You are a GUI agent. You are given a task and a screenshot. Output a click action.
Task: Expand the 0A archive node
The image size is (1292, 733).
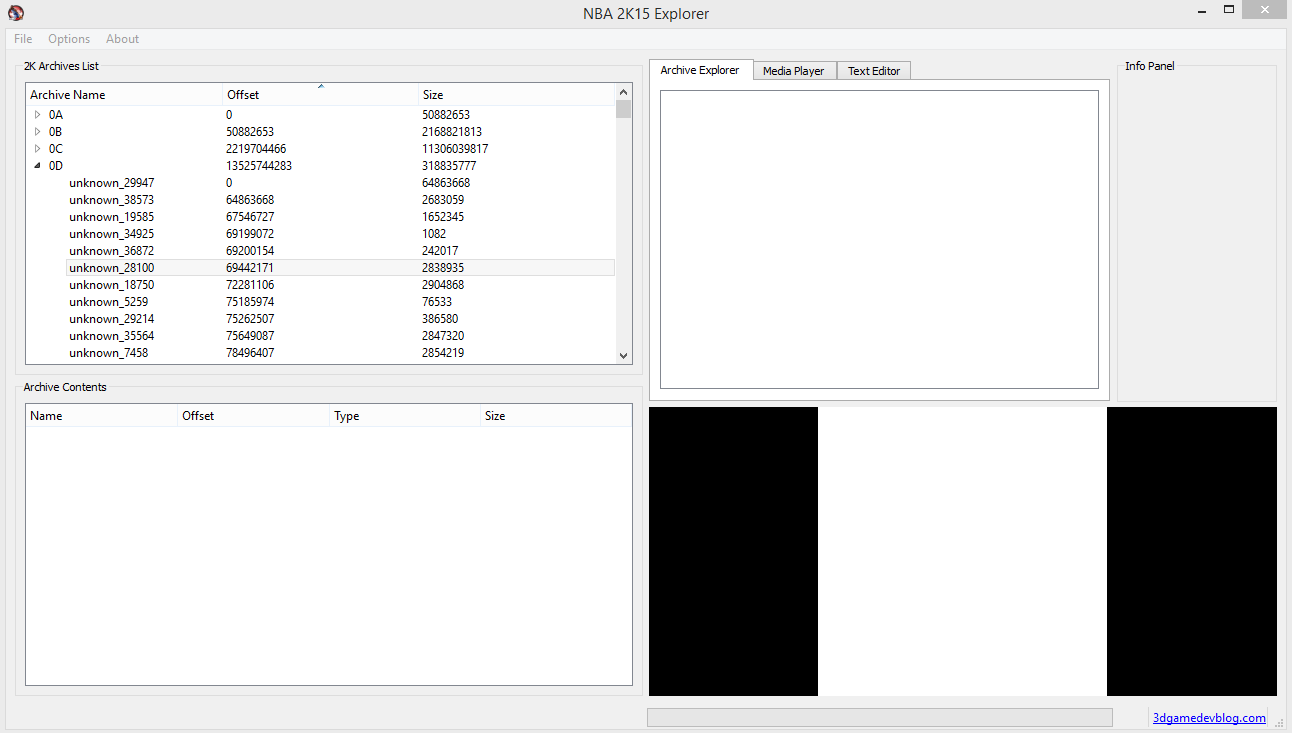(x=38, y=115)
